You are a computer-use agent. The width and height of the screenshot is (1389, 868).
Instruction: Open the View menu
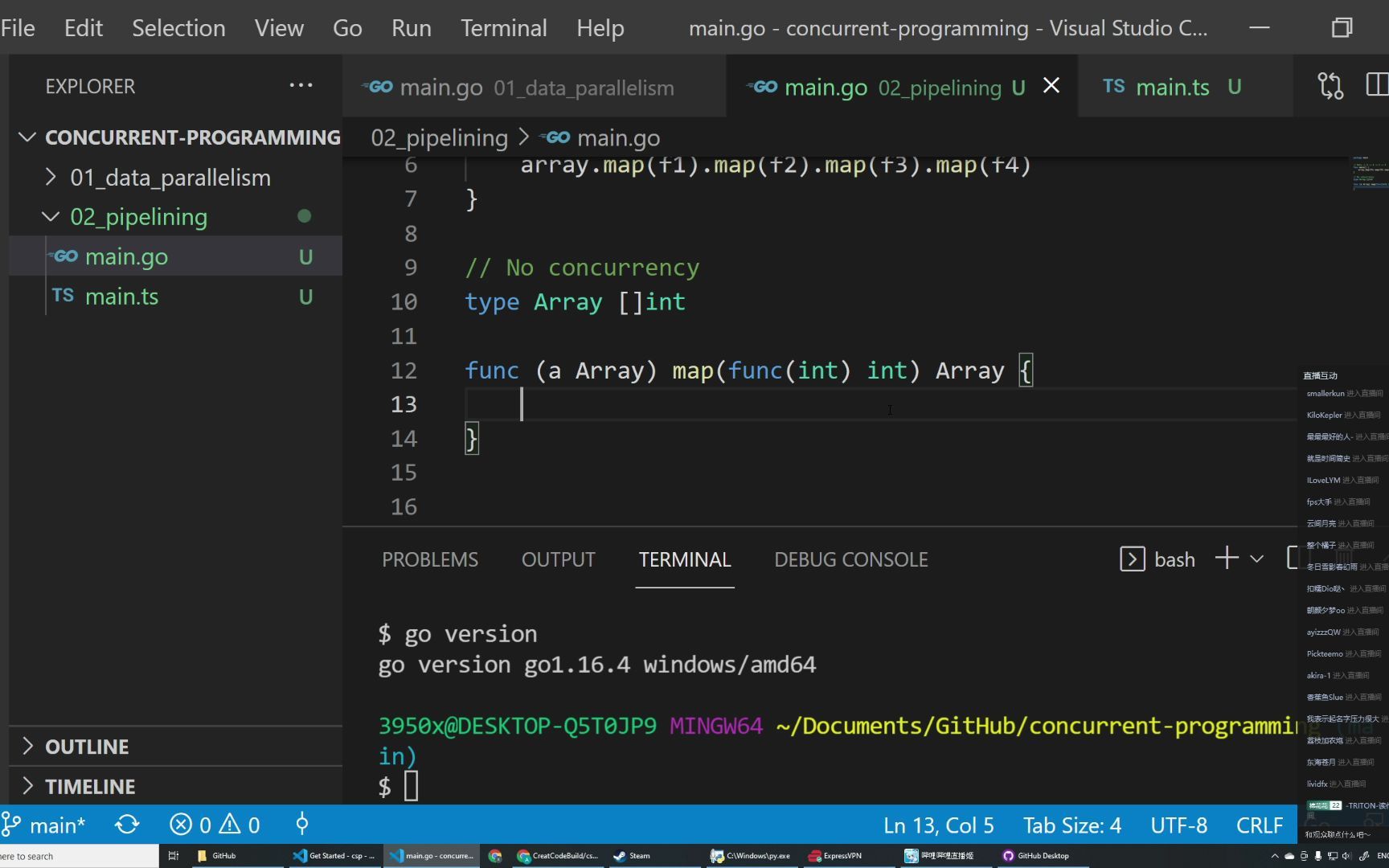(279, 28)
